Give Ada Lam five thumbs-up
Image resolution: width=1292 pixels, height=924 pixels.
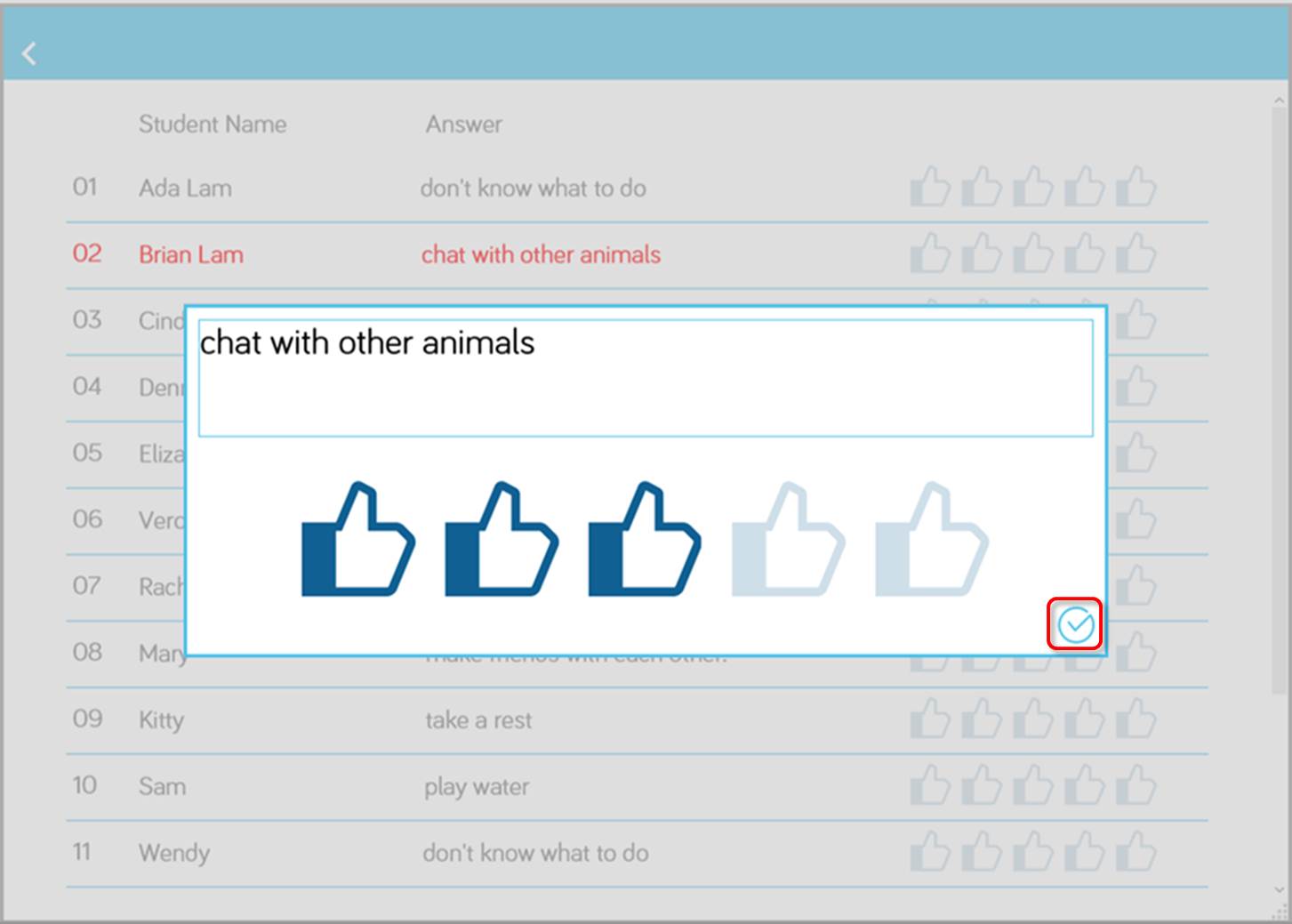(1136, 187)
